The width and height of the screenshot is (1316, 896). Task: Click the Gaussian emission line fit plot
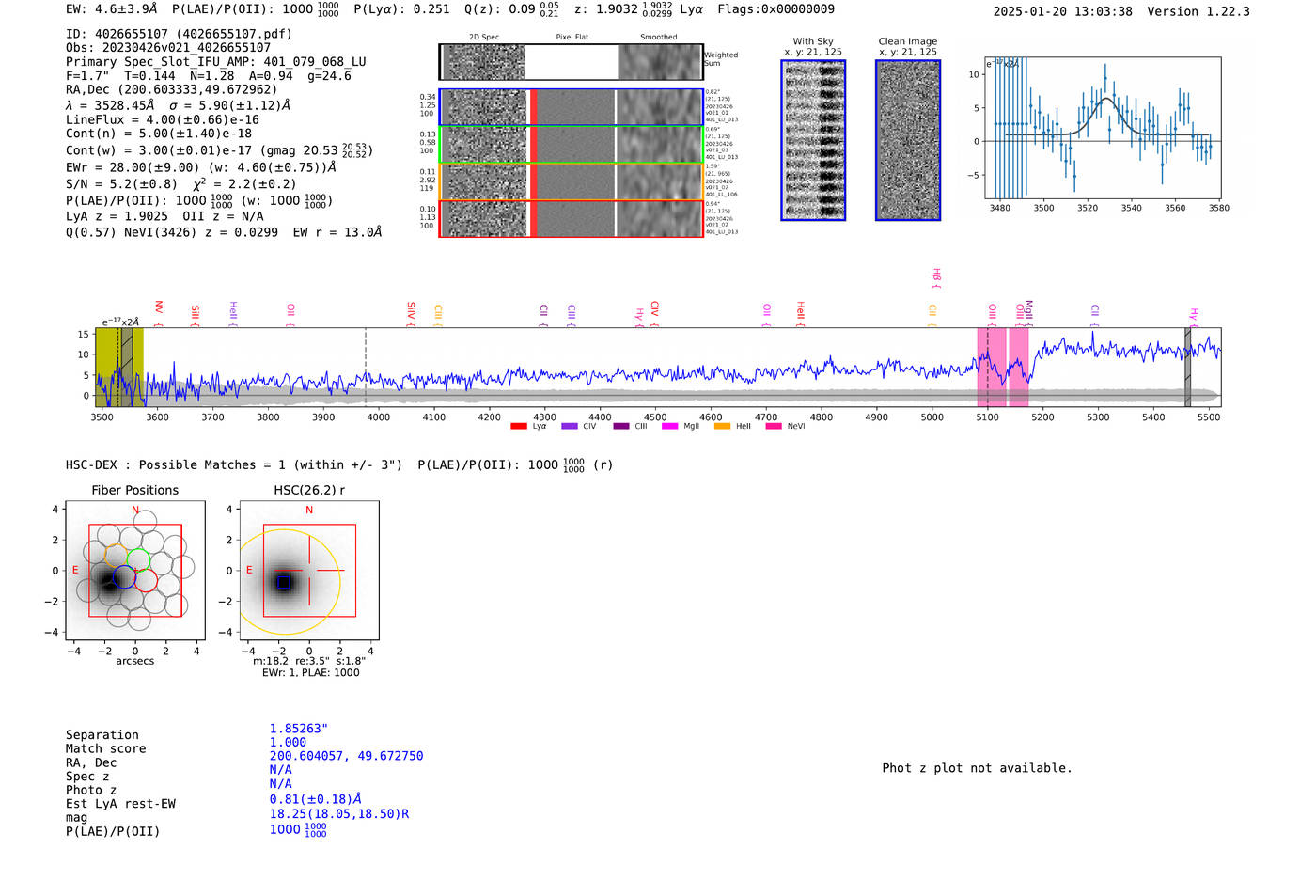1103,128
